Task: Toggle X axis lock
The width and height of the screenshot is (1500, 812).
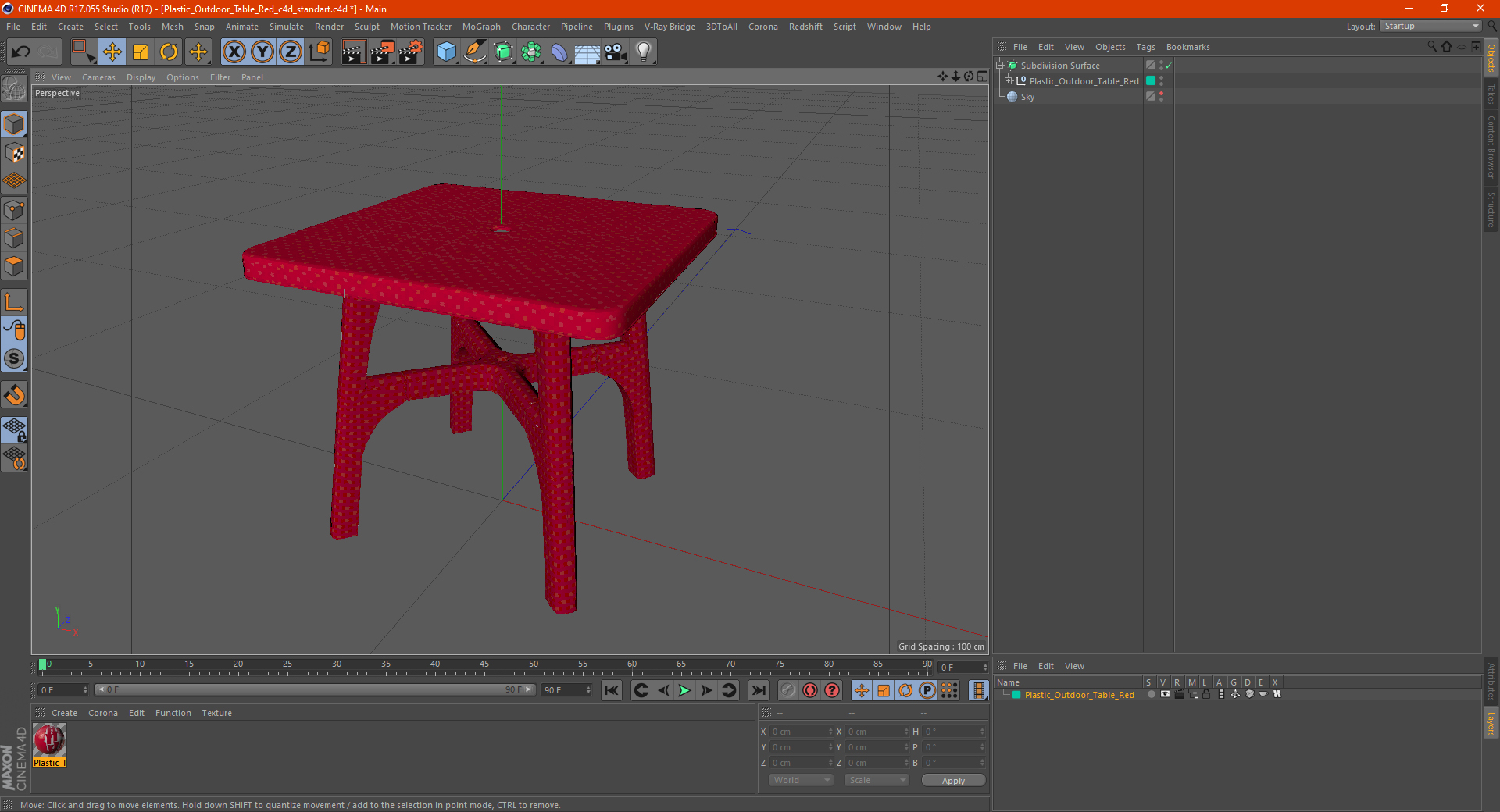Action: click(x=234, y=52)
